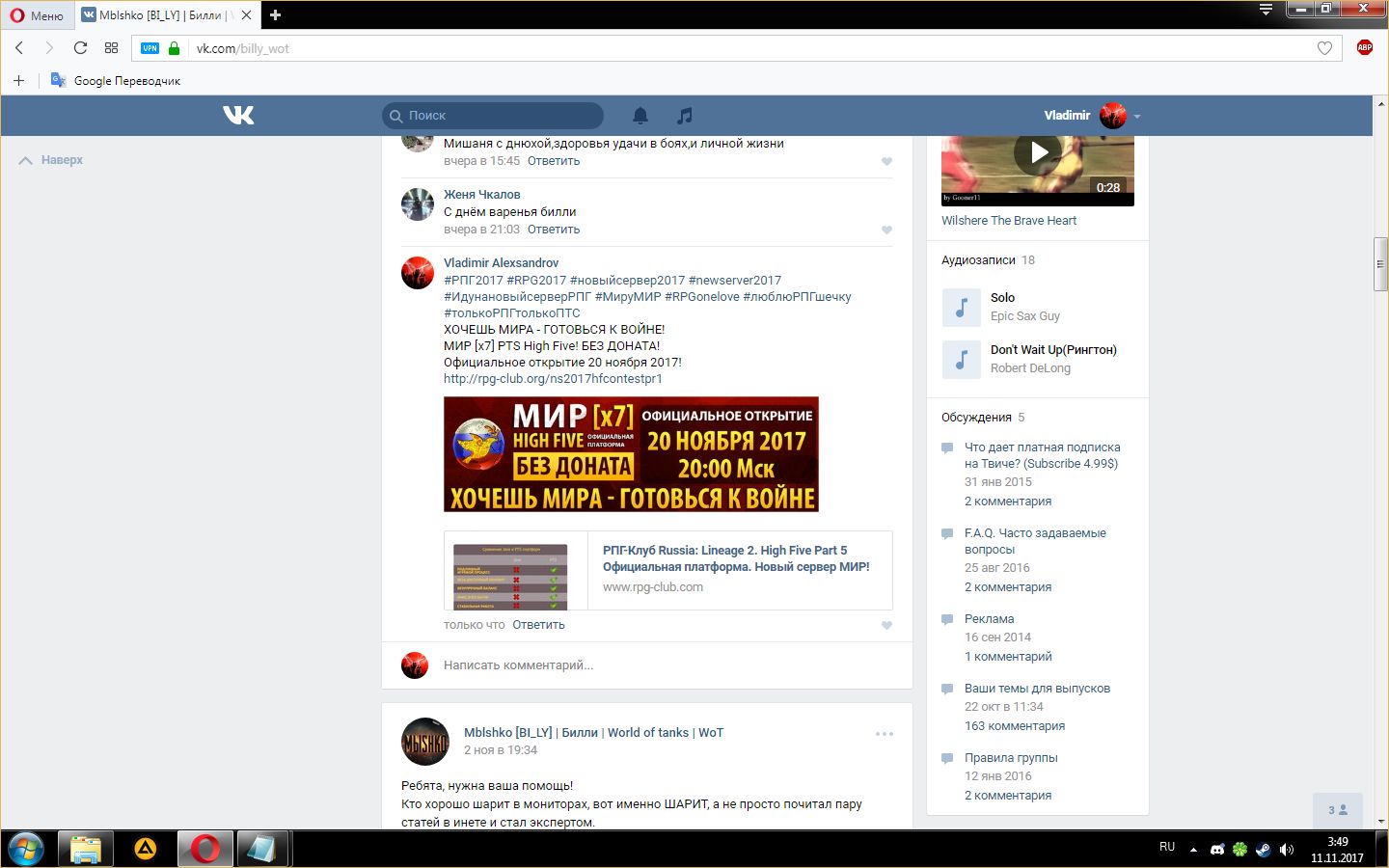Open rpg-club.org contest link
The height and width of the screenshot is (868, 1389).
[553, 379]
